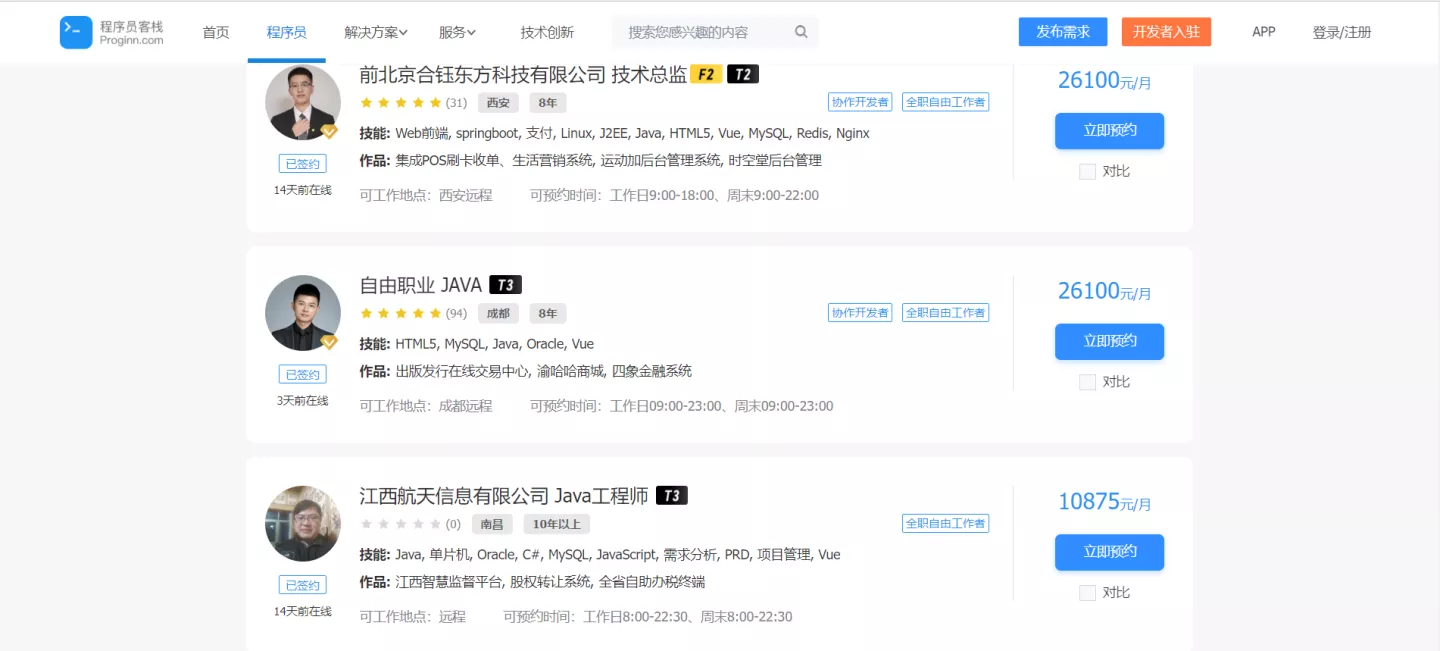1440x651 pixels.
Task: Click 全职自由工作者 tag on 技术总监 card
Action: click(x=945, y=102)
